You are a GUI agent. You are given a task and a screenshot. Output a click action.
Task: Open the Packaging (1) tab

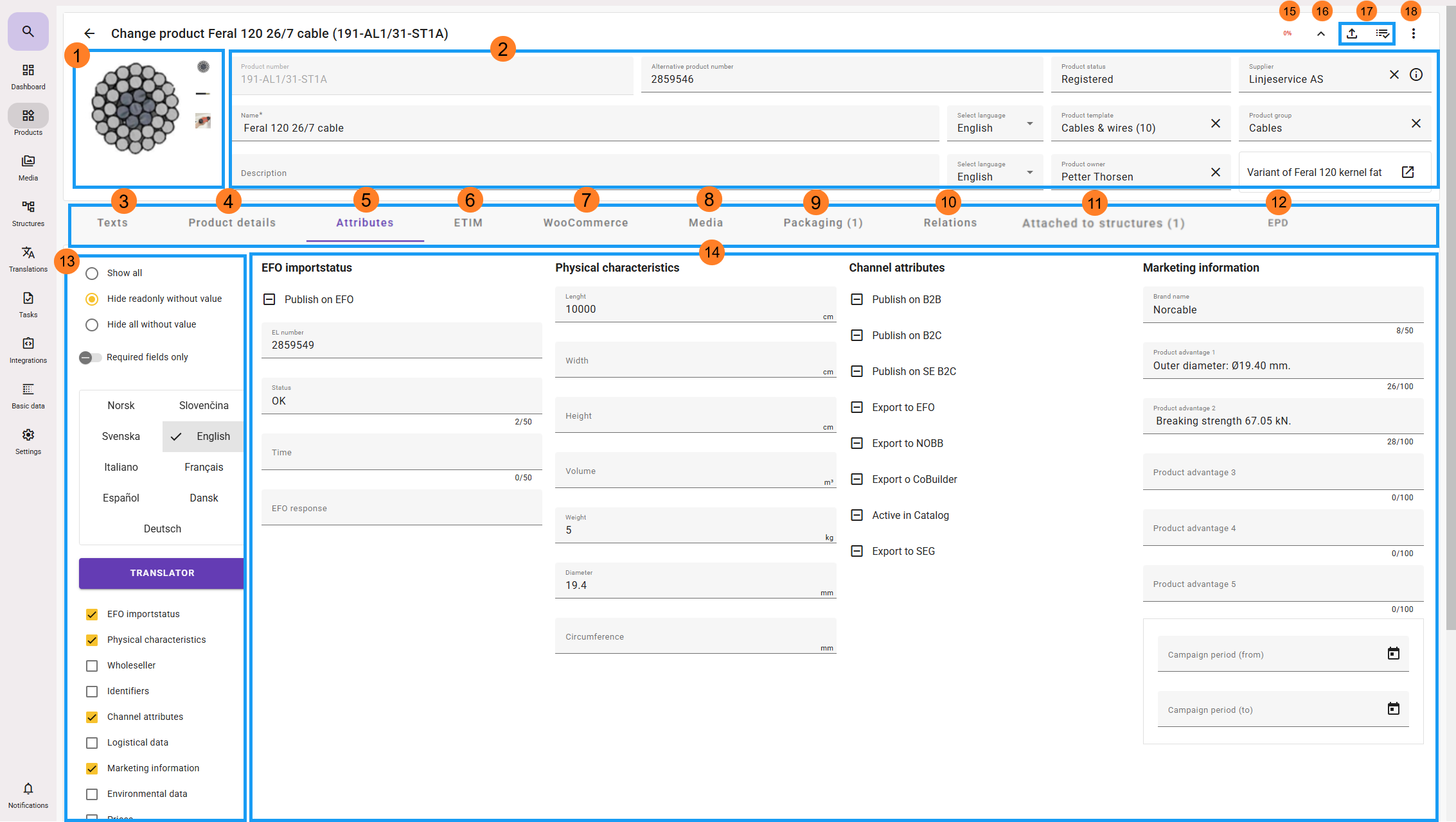click(822, 223)
